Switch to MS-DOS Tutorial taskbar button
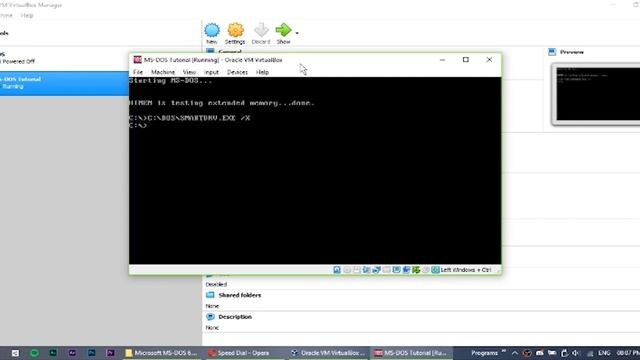640x360 pixels. click(411, 353)
